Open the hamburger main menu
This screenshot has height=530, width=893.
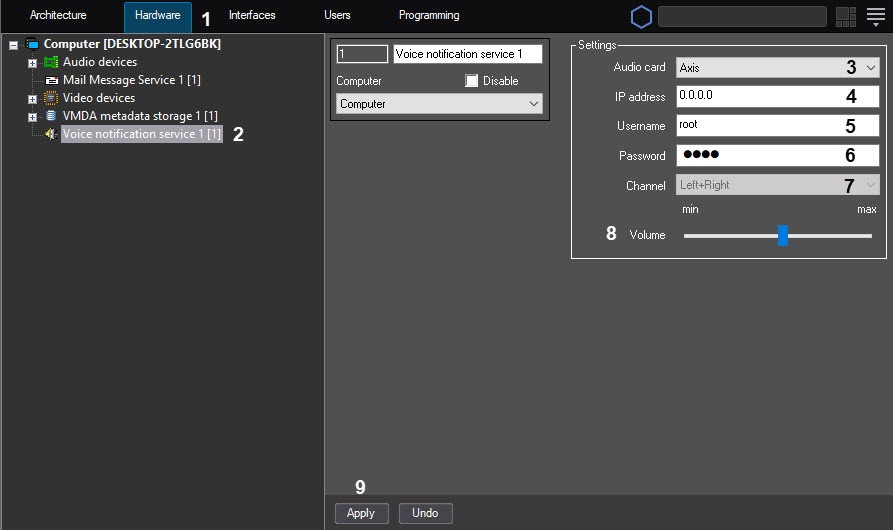875,17
